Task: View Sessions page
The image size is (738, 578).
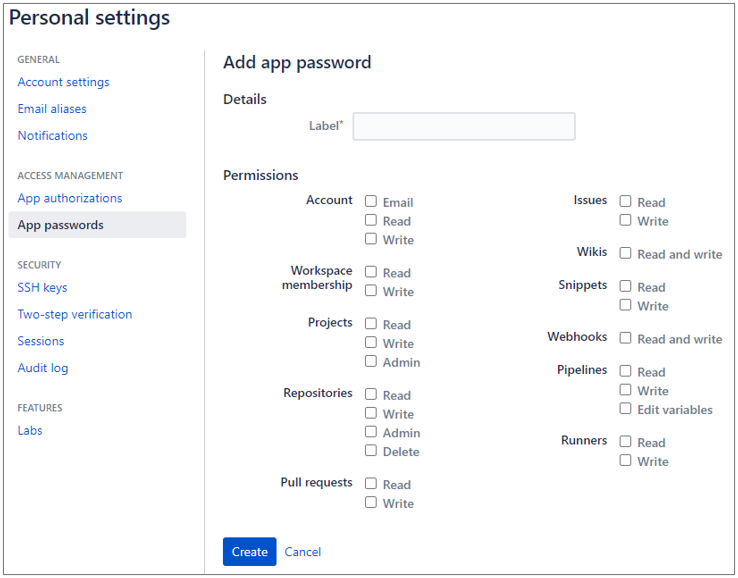Action: [x=41, y=341]
